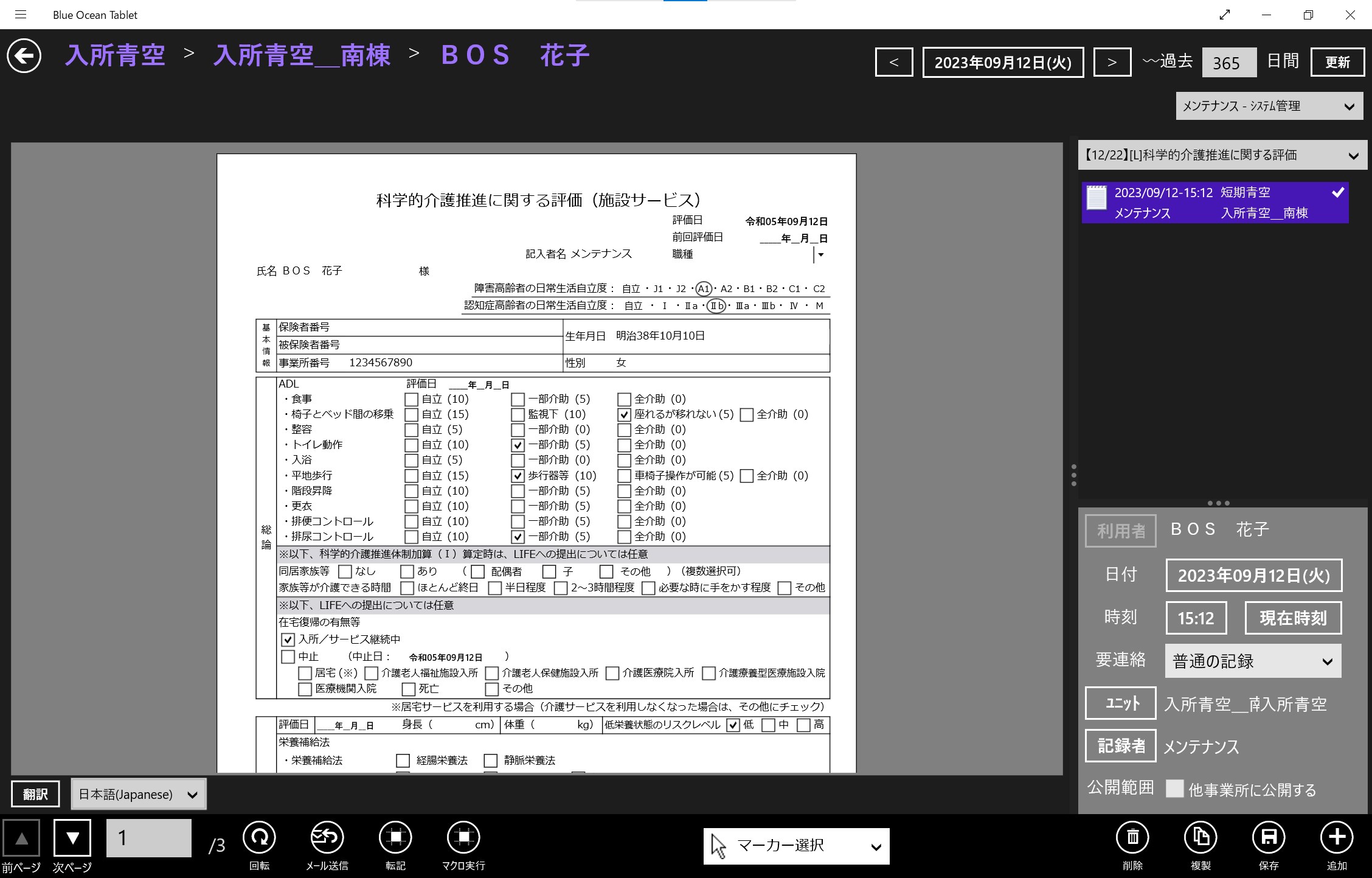Check the 中止 checkbox

[288, 657]
